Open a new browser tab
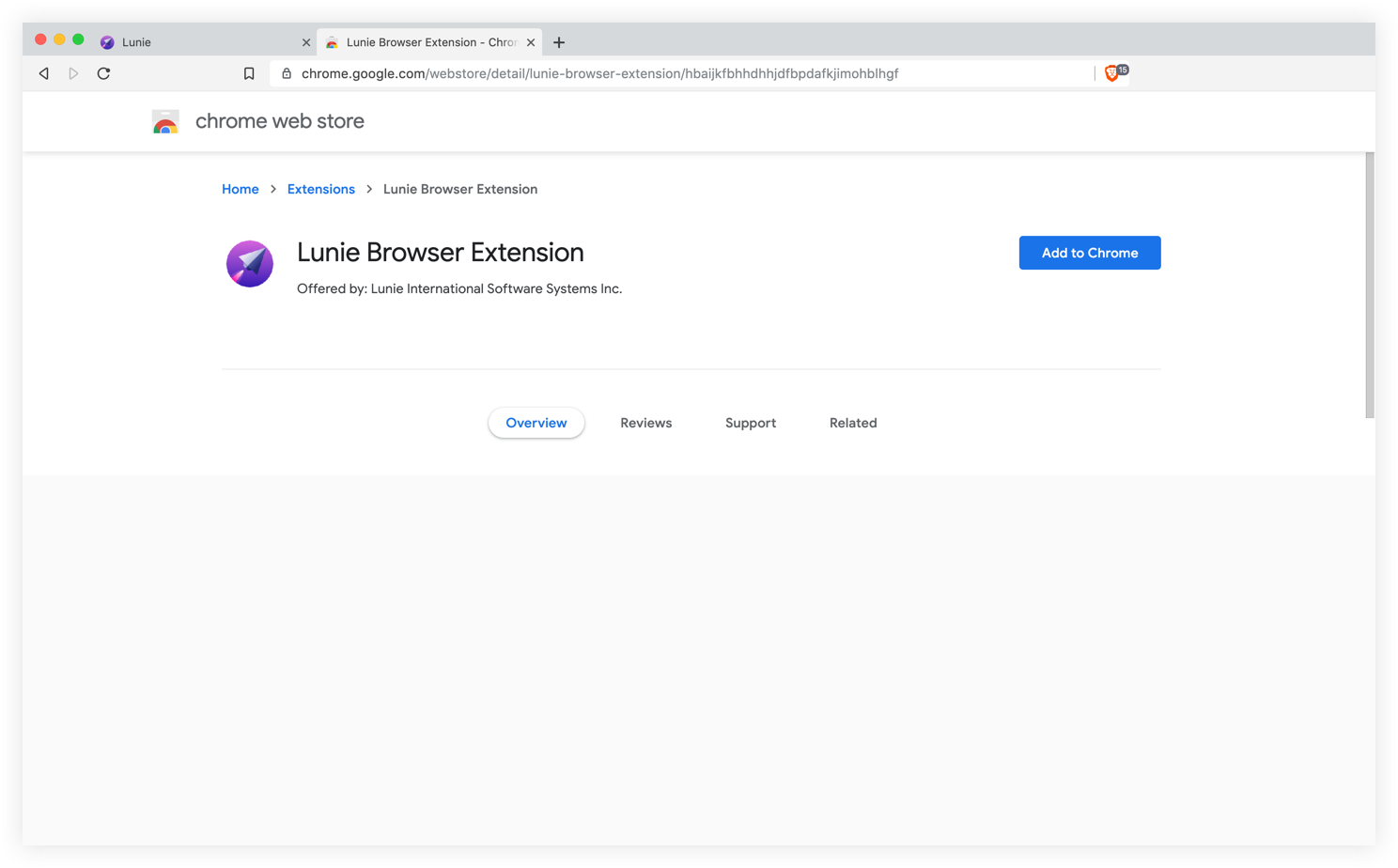This screenshot has width=1398, height=868. tap(559, 42)
